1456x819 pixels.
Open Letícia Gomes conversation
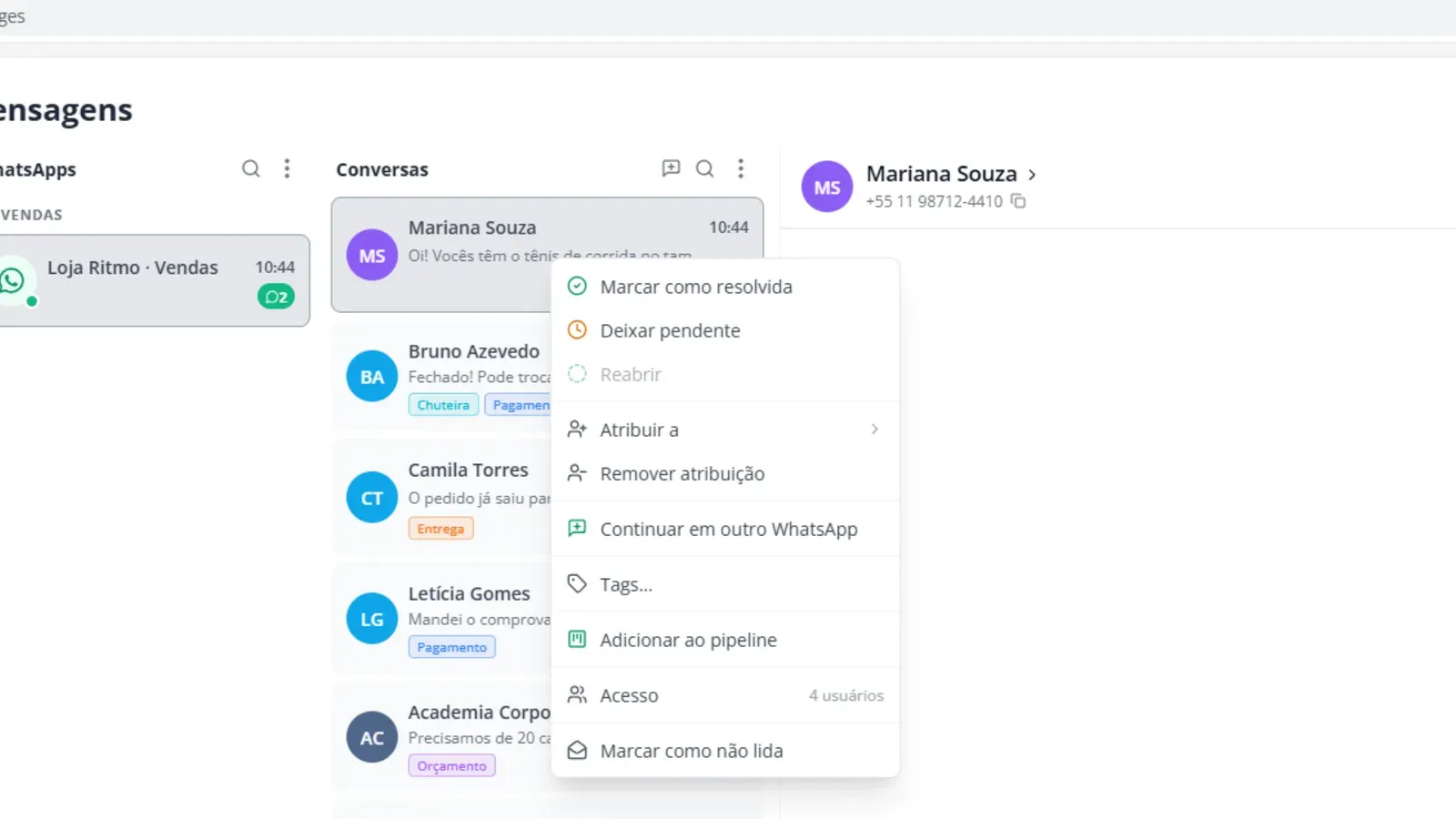click(441, 619)
